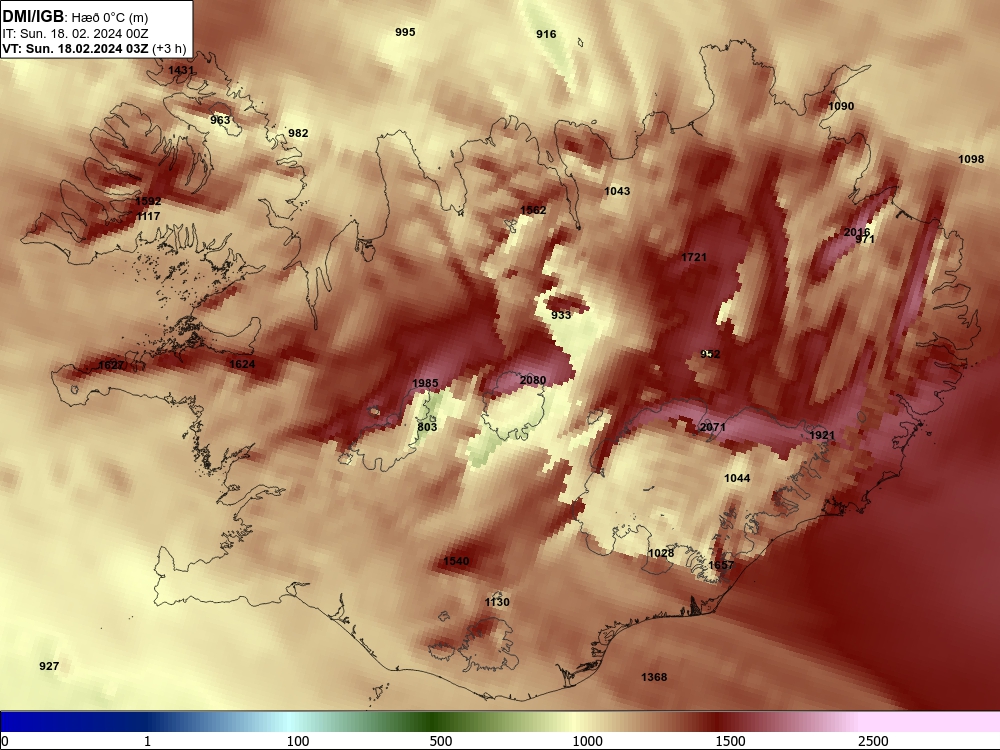Viewport: 1000px width, 750px height.
Task: Select the 1500 tick label on the legend
Action: 730,741
